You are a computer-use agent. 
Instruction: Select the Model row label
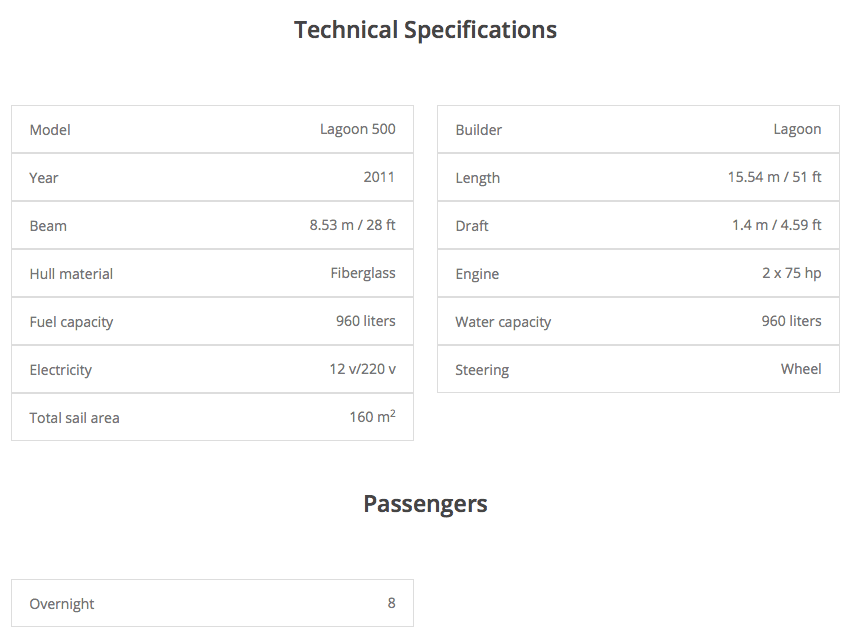click(50, 130)
